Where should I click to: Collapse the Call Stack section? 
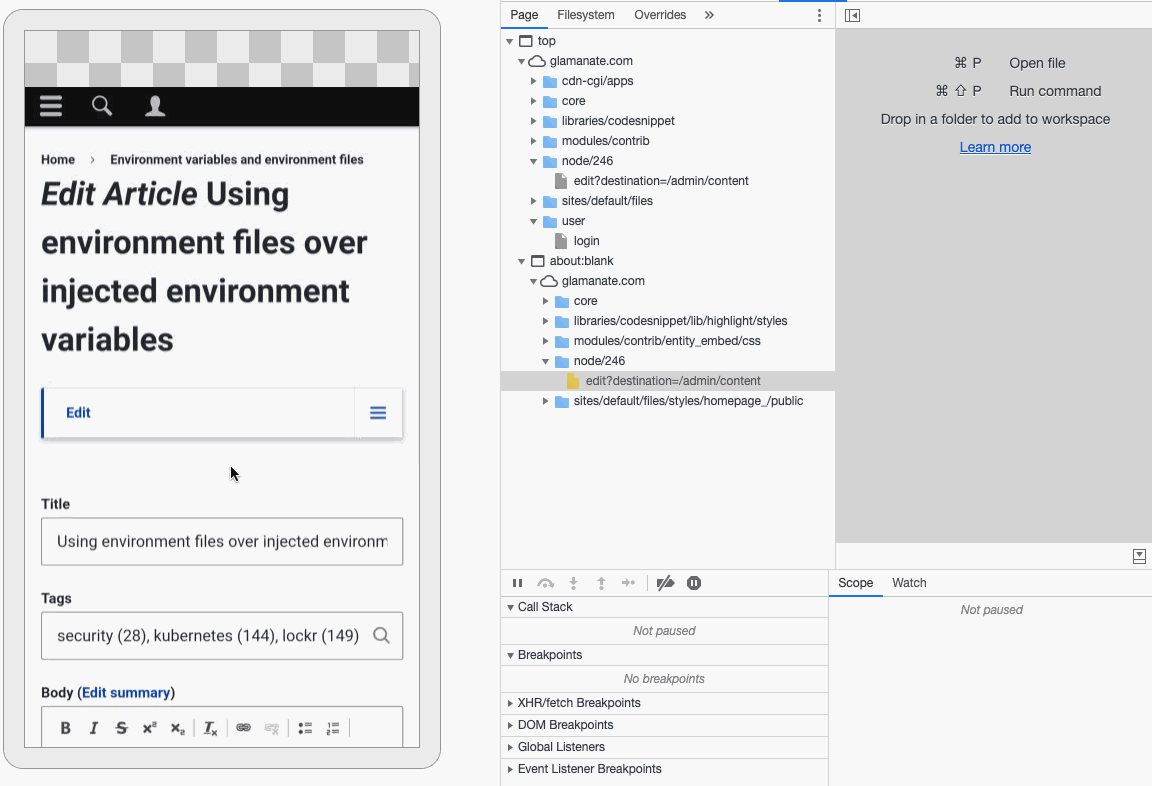click(544, 607)
